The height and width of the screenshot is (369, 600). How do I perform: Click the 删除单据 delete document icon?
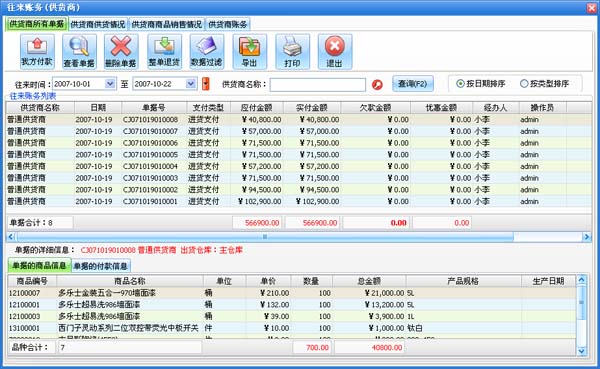121,52
